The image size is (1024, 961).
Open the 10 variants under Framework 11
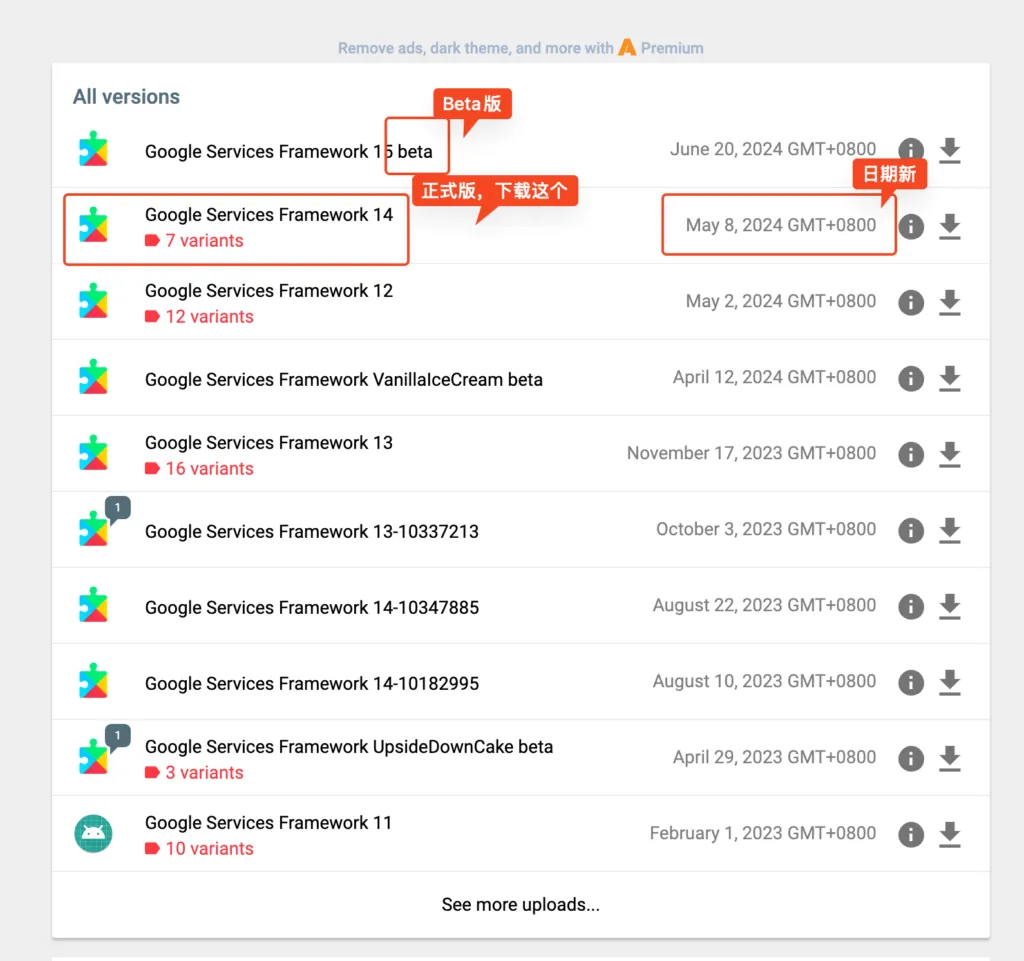(x=208, y=849)
